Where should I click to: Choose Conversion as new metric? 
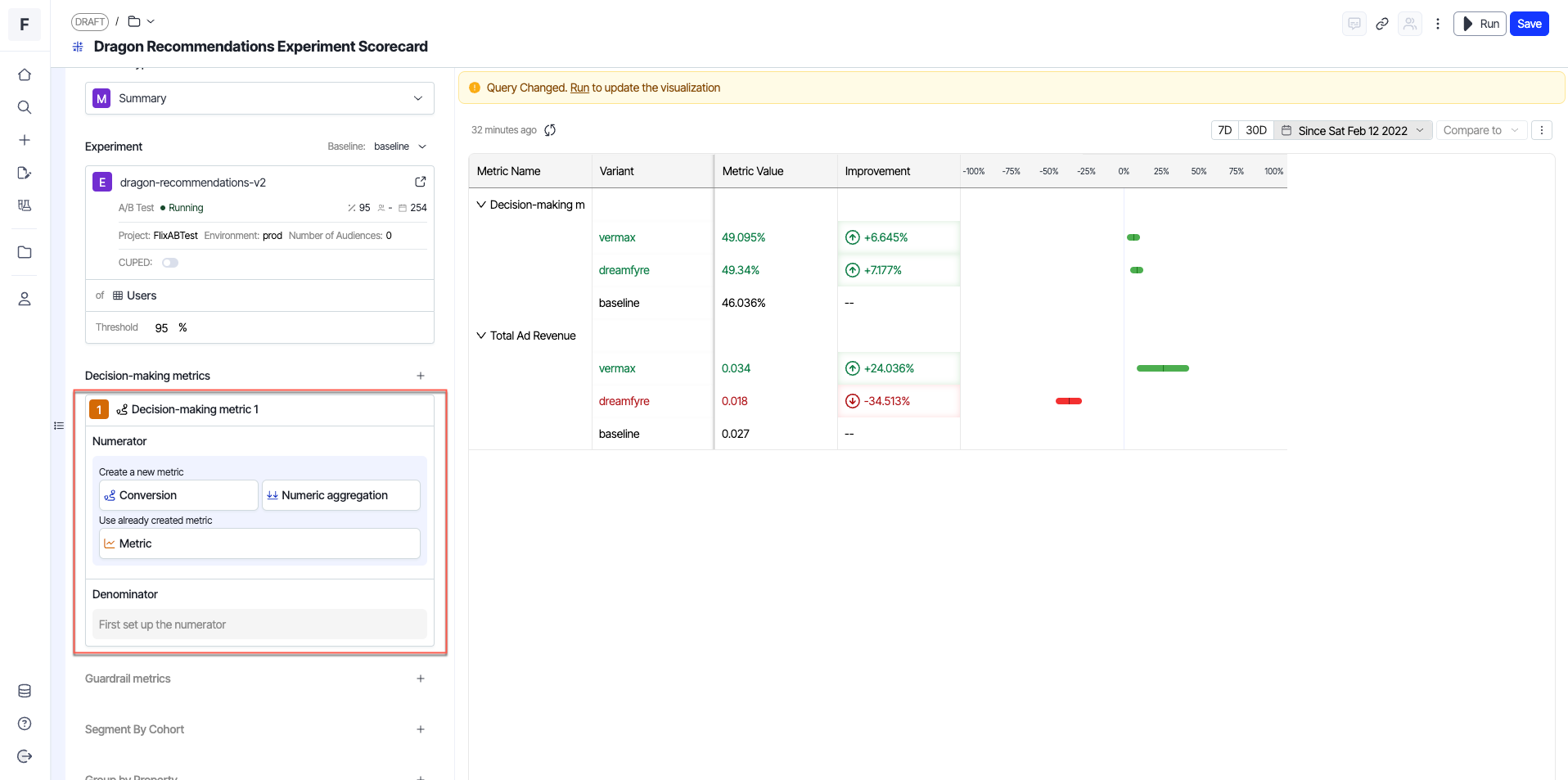pos(178,495)
